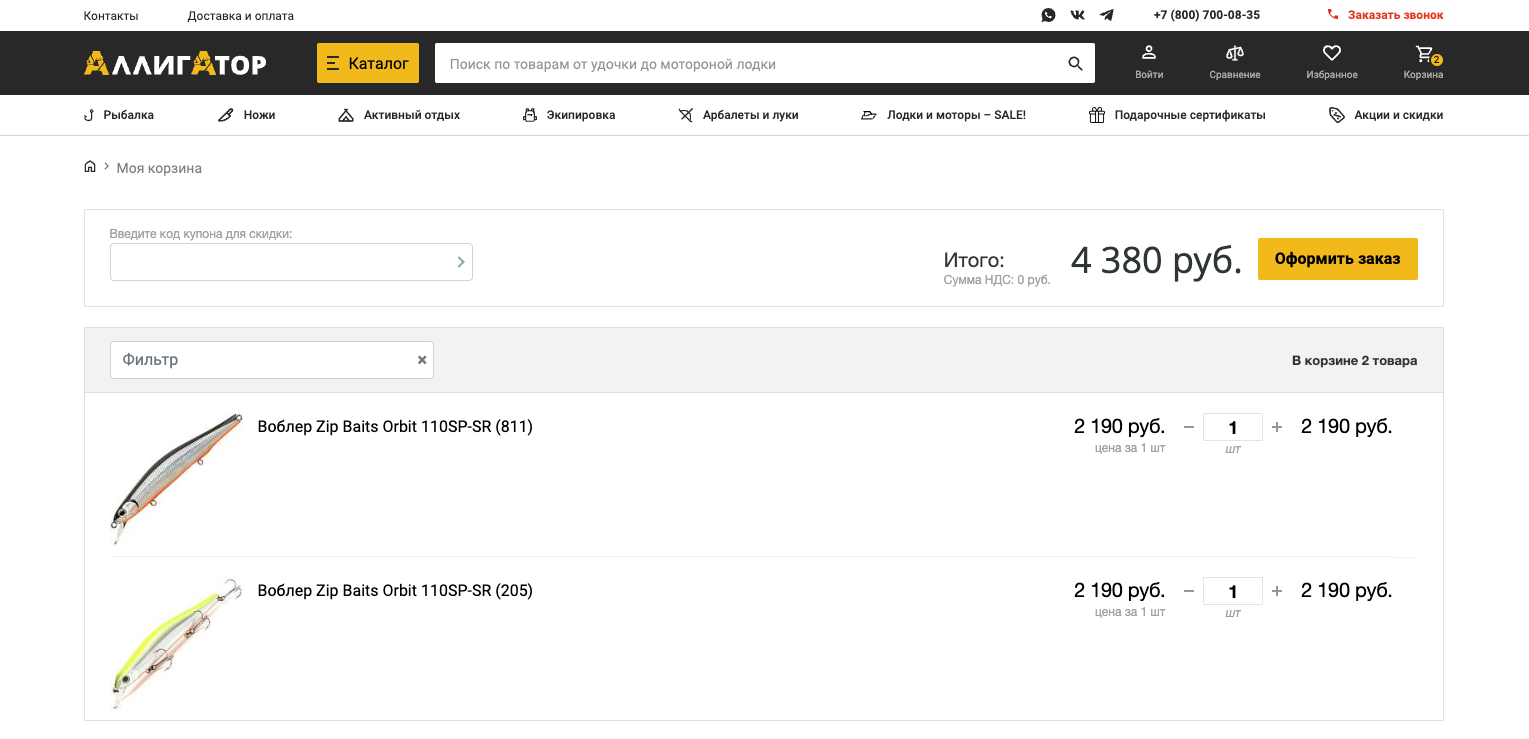This screenshot has width=1529, height=739.
Task: Click the home breadcrumb icon
Action: coord(90,167)
